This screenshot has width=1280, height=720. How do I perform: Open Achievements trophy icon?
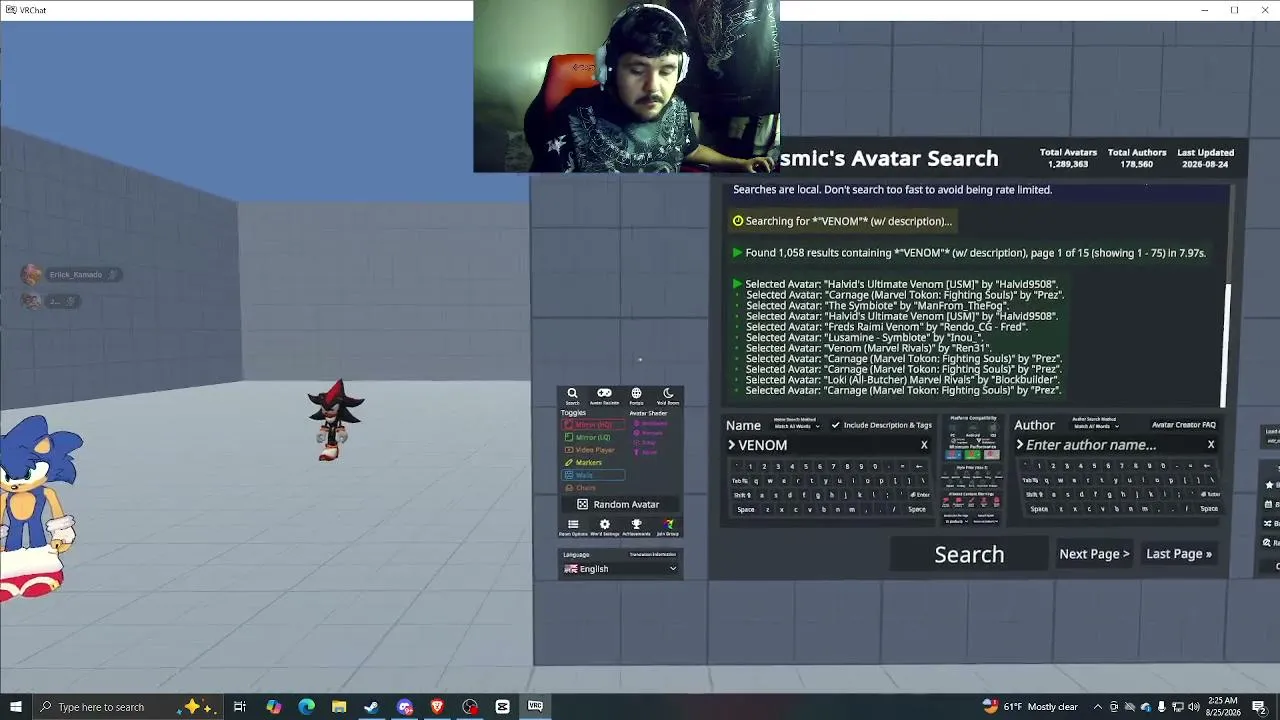636,527
